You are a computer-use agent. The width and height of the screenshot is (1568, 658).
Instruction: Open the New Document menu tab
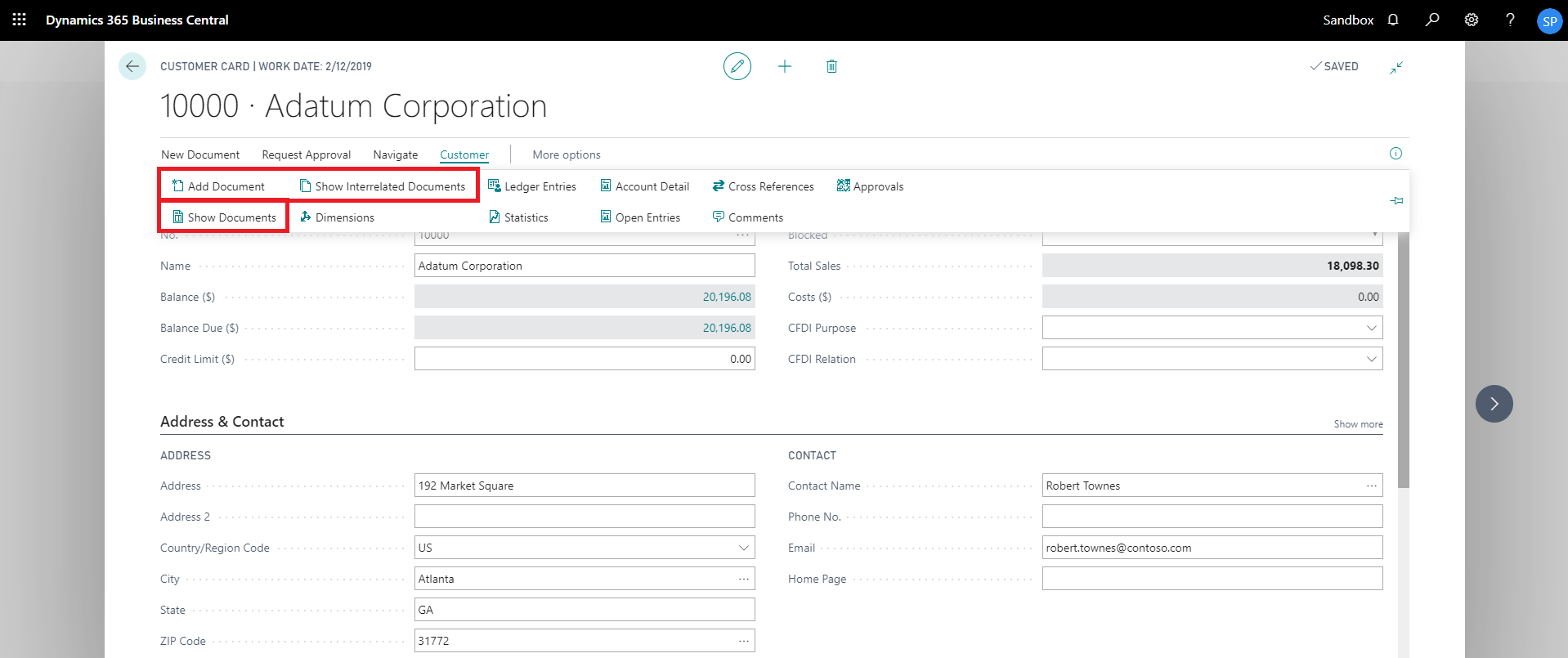200,154
